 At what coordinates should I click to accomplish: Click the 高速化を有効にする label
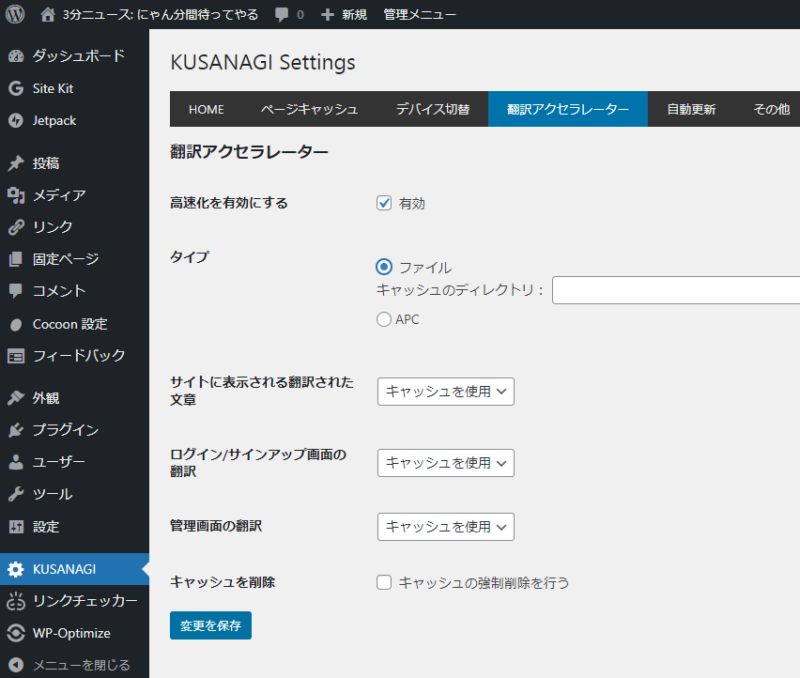(229, 203)
